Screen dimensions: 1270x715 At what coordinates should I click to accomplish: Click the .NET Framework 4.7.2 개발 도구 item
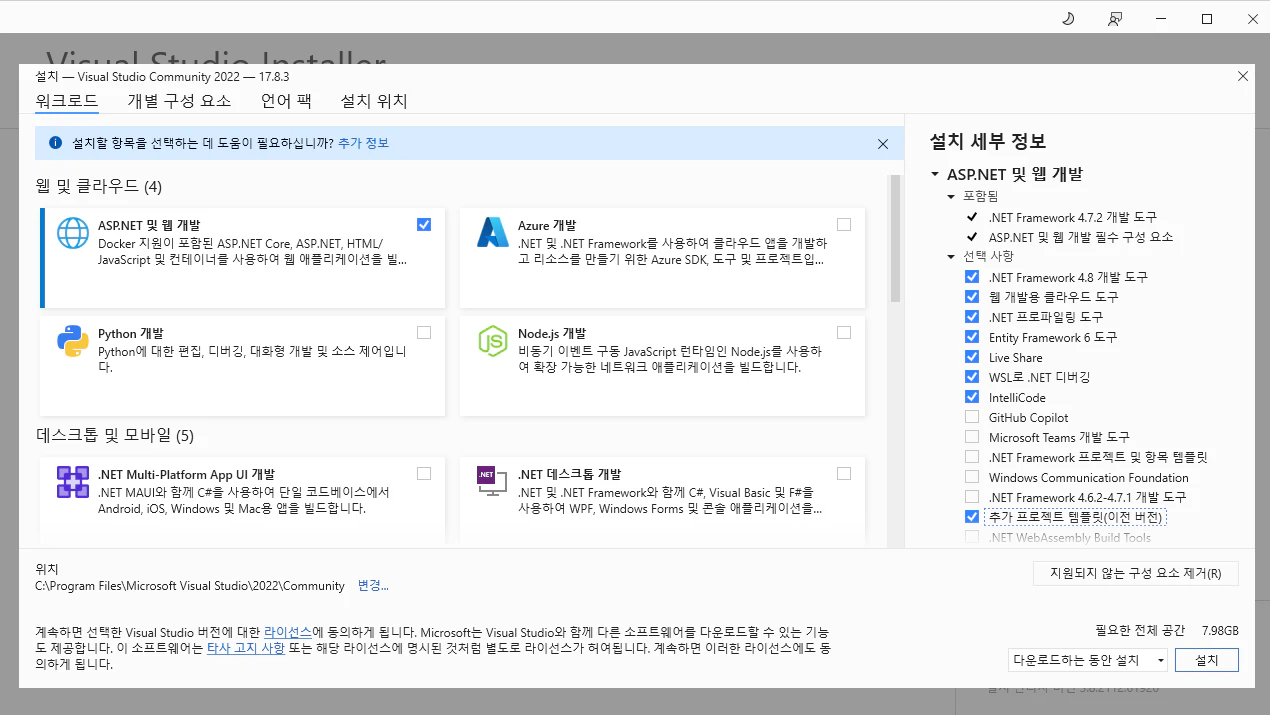[1073, 217]
